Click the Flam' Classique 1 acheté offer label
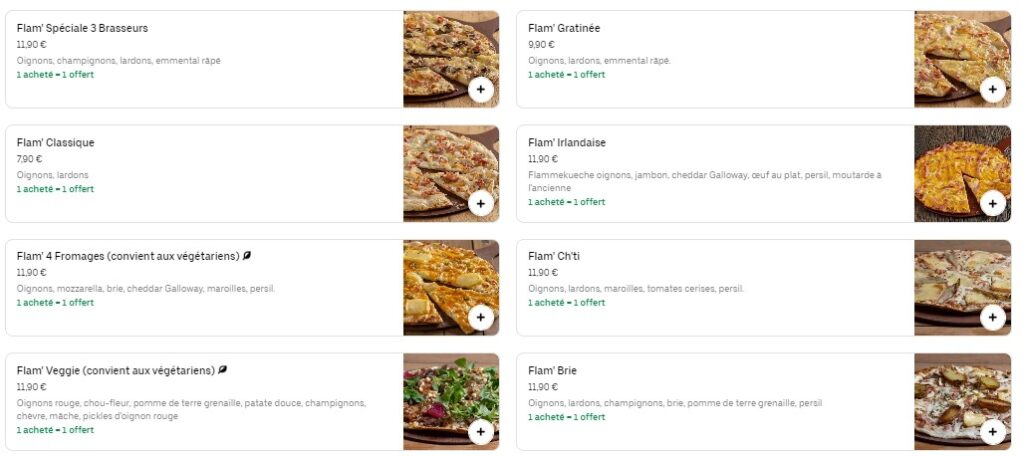 coord(55,189)
